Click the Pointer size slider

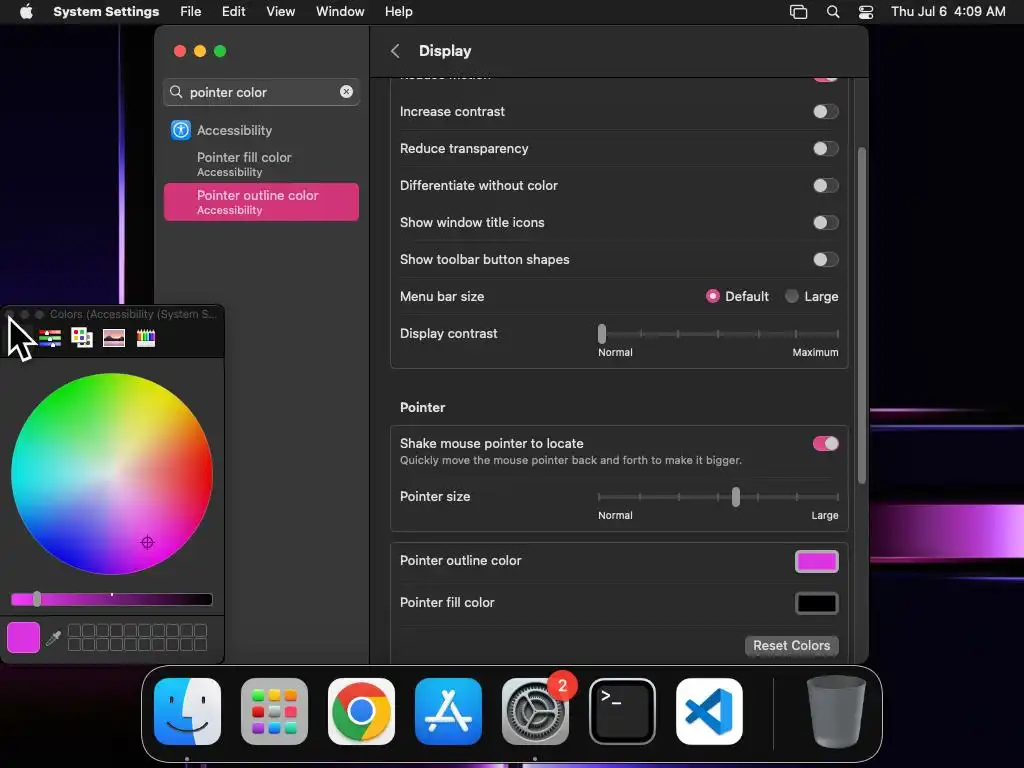(x=718, y=497)
